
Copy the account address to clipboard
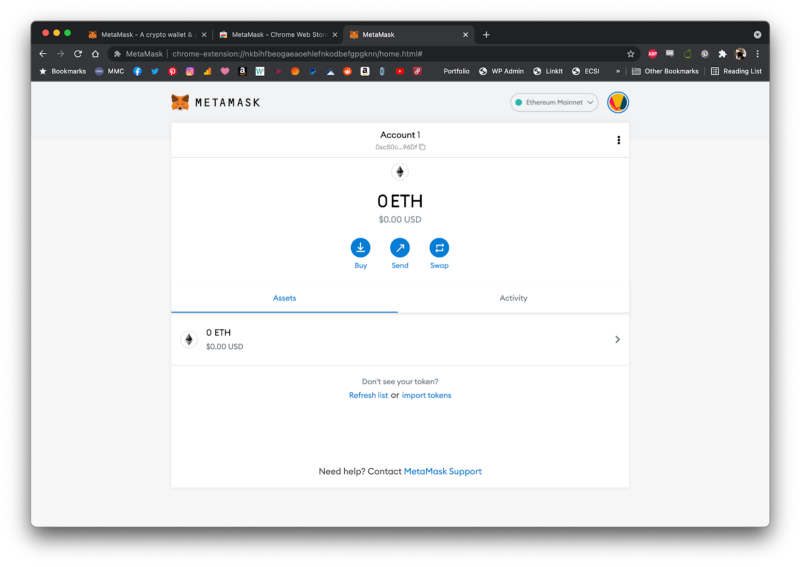pos(422,147)
